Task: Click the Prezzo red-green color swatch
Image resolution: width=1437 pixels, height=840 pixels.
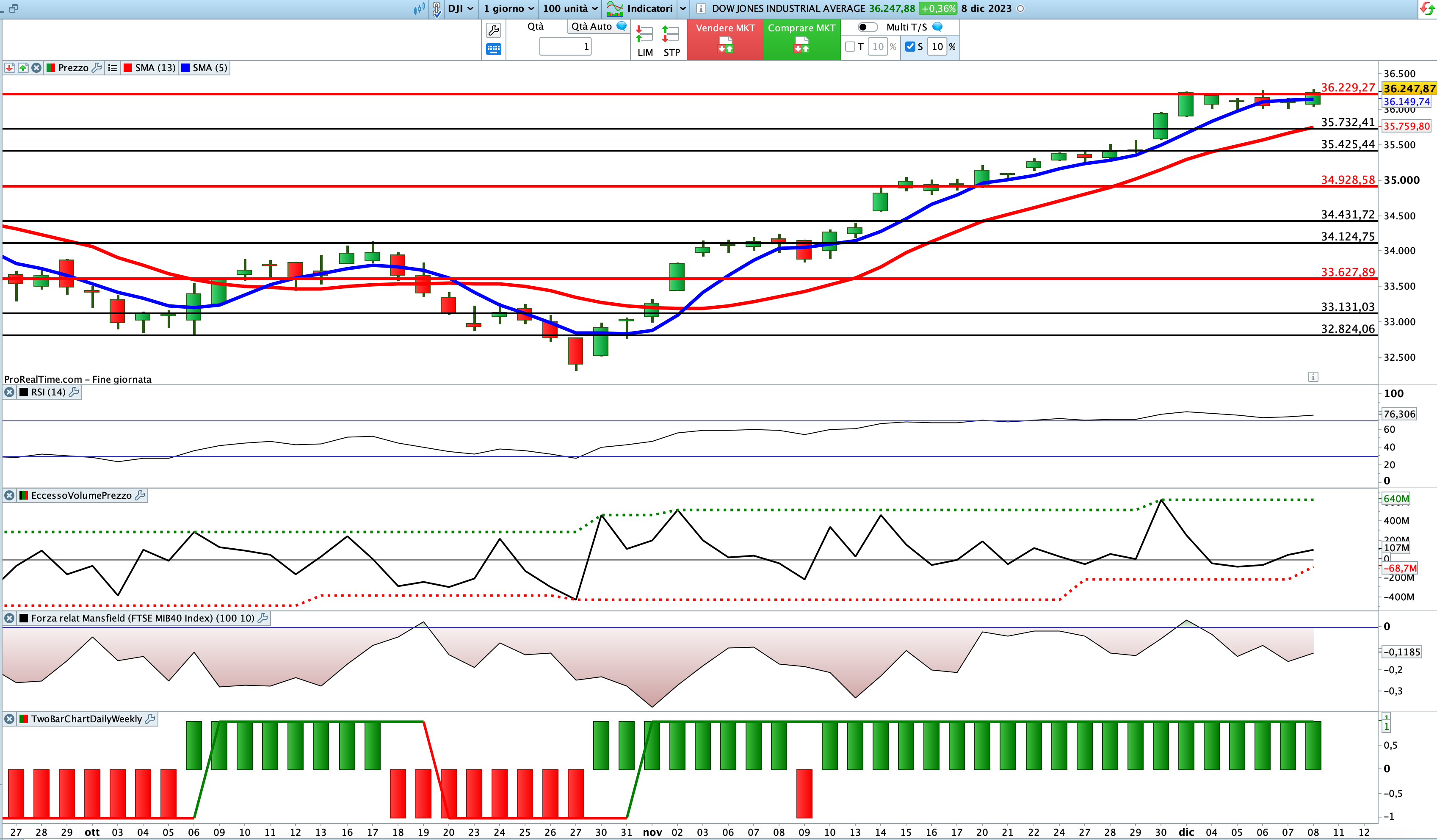Action: click(x=51, y=68)
